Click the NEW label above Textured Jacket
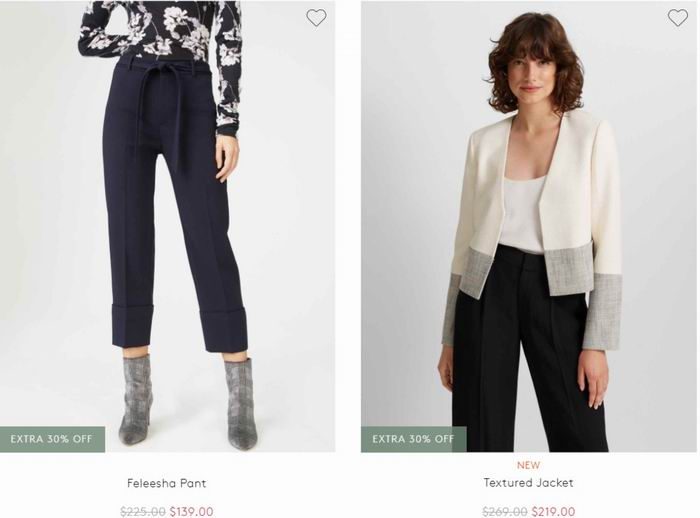This screenshot has width=700, height=518. (528, 465)
